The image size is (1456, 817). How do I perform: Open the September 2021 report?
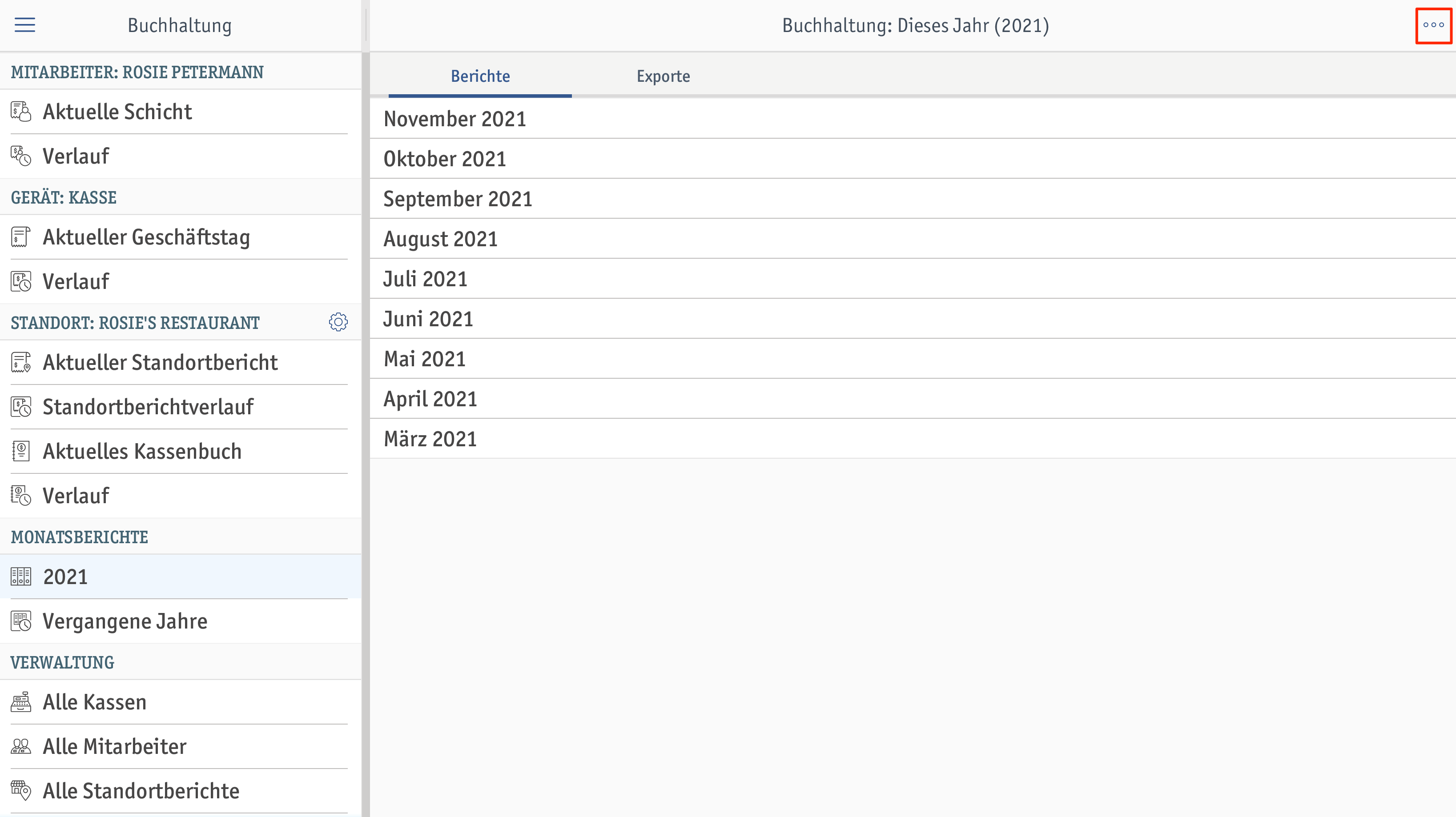(x=913, y=199)
